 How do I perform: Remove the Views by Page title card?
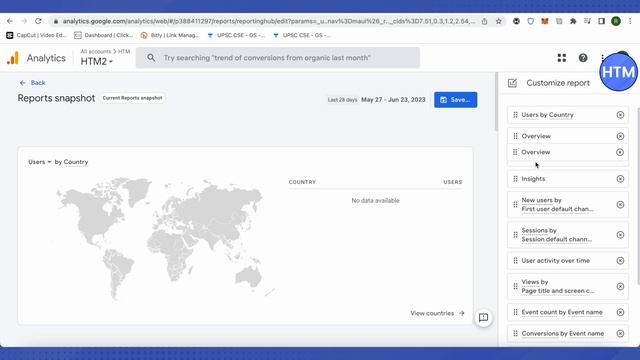[620, 287]
